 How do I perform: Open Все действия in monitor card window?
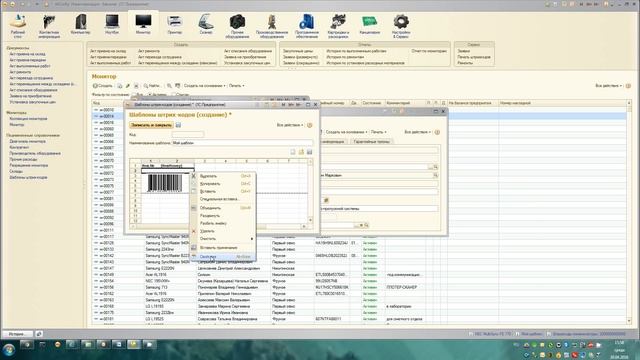click(x=418, y=132)
